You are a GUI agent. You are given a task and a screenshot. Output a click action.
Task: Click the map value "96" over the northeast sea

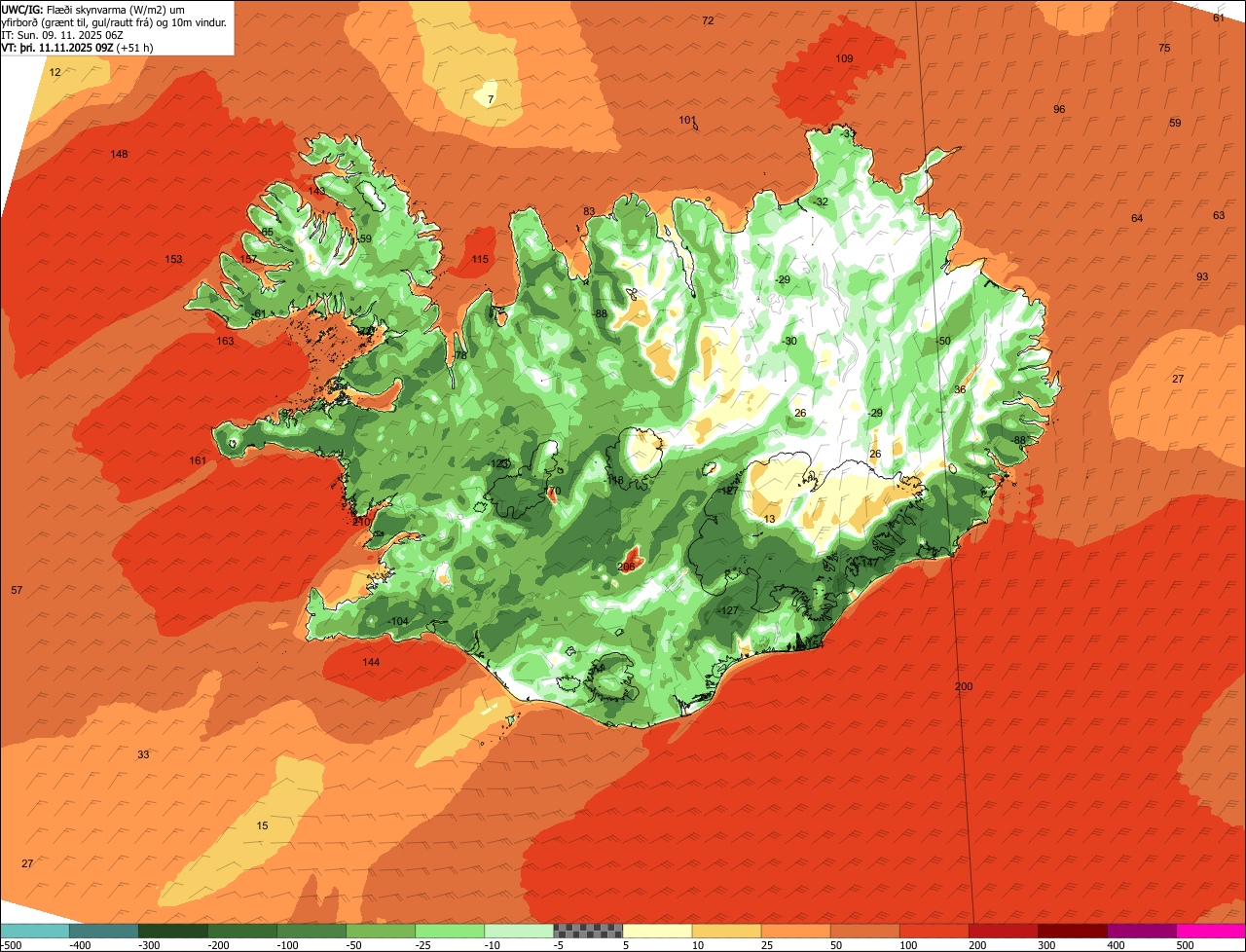click(x=1059, y=109)
